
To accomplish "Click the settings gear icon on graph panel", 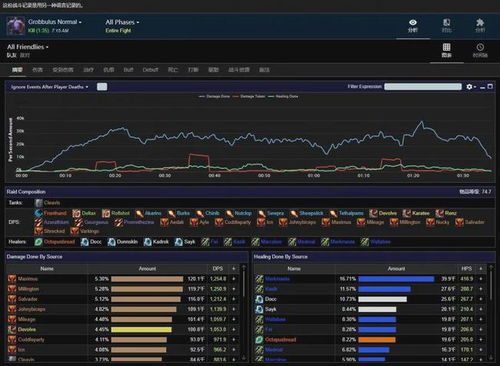I will 469,87.
